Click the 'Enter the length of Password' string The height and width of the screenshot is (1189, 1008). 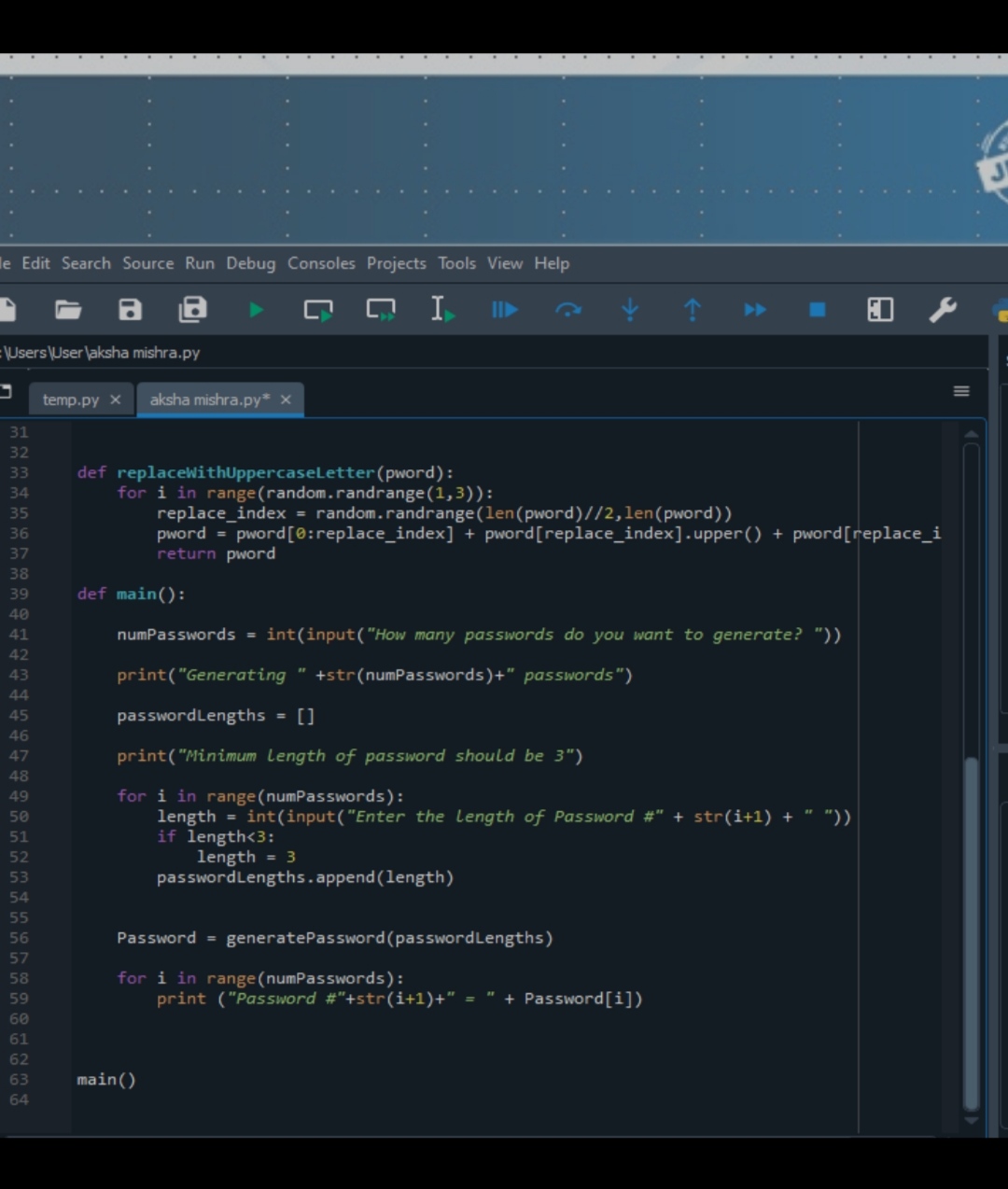[505, 817]
